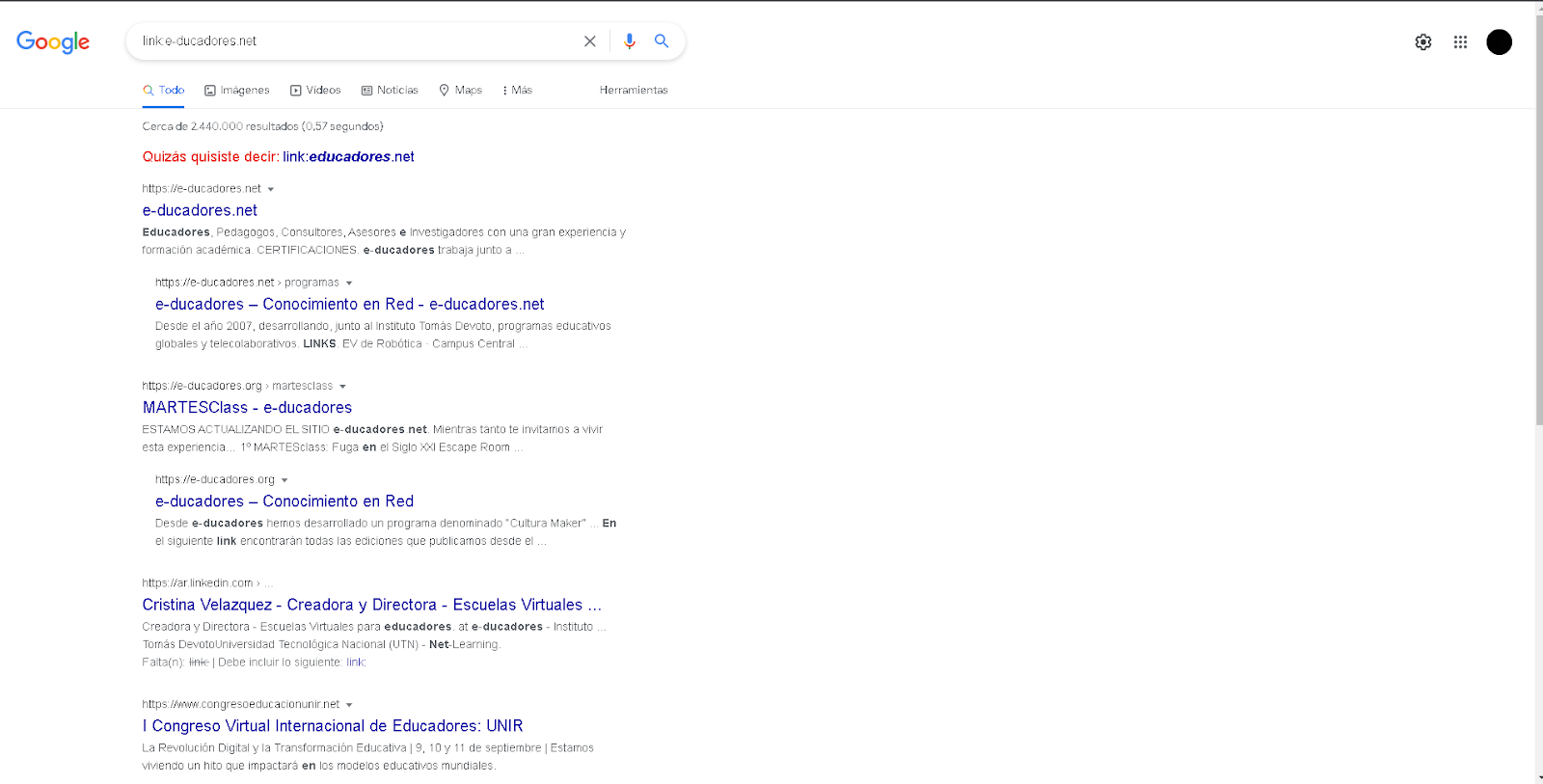Screen dimensions: 1543x784
Task: Click the https://e-ducadores.net URL breadcrumb
Action: [x=202, y=189]
